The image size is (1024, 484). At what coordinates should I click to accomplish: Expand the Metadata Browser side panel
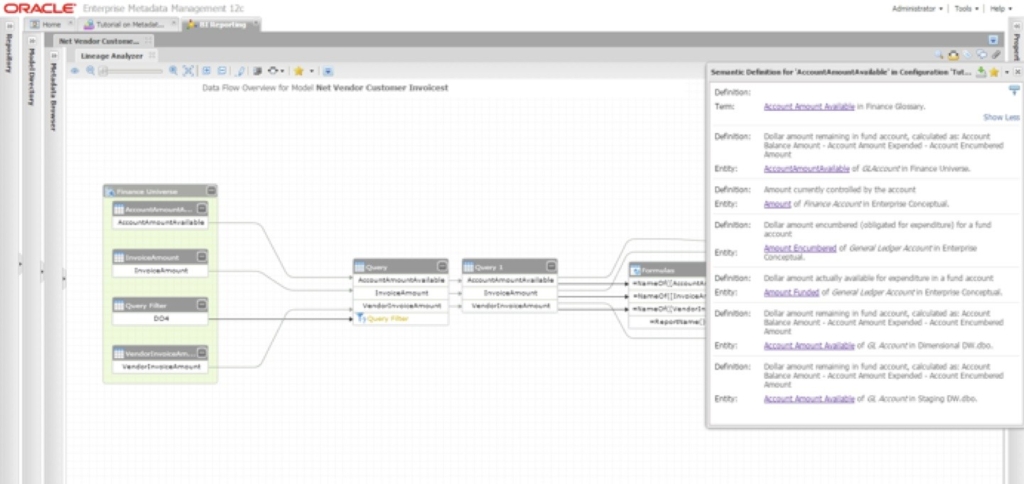[x=54, y=56]
